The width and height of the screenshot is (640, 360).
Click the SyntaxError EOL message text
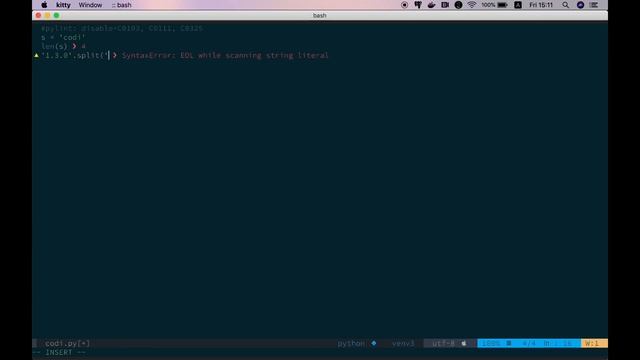[x=225, y=55]
